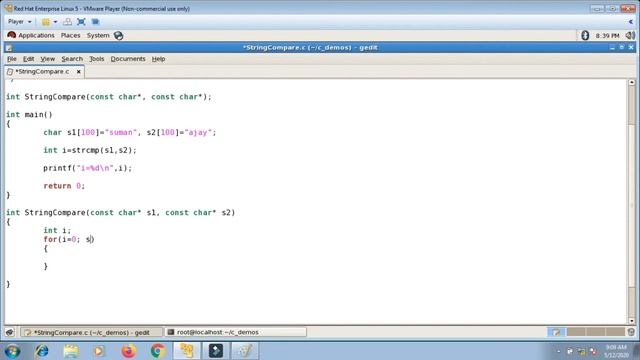Viewport: 640px width, 360px height.
Task: Open gedit Search menu
Action: coord(72,59)
